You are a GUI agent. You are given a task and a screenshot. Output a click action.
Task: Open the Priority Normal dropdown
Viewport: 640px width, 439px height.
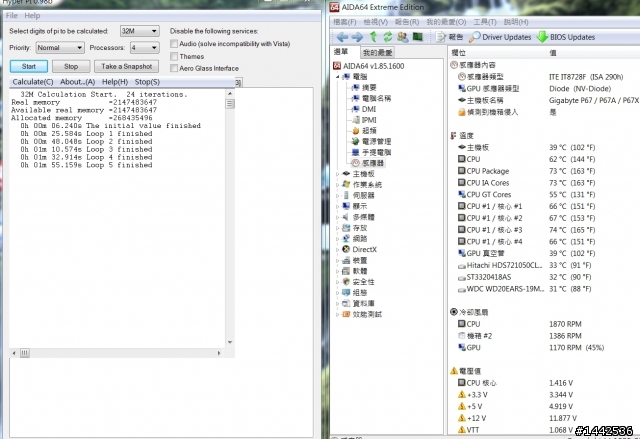(60, 48)
